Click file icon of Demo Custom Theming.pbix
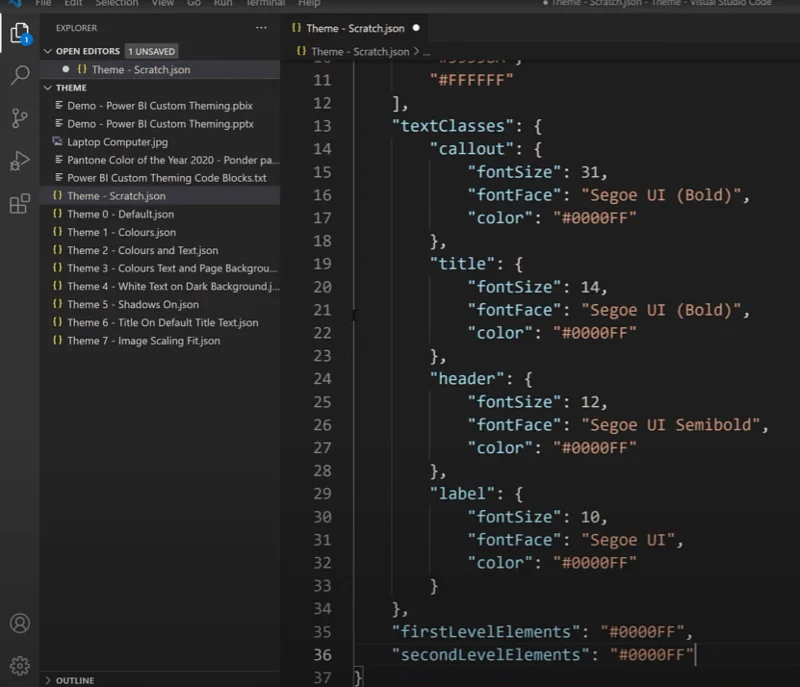Image resolution: width=800 pixels, height=687 pixels. click(x=59, y=105)
